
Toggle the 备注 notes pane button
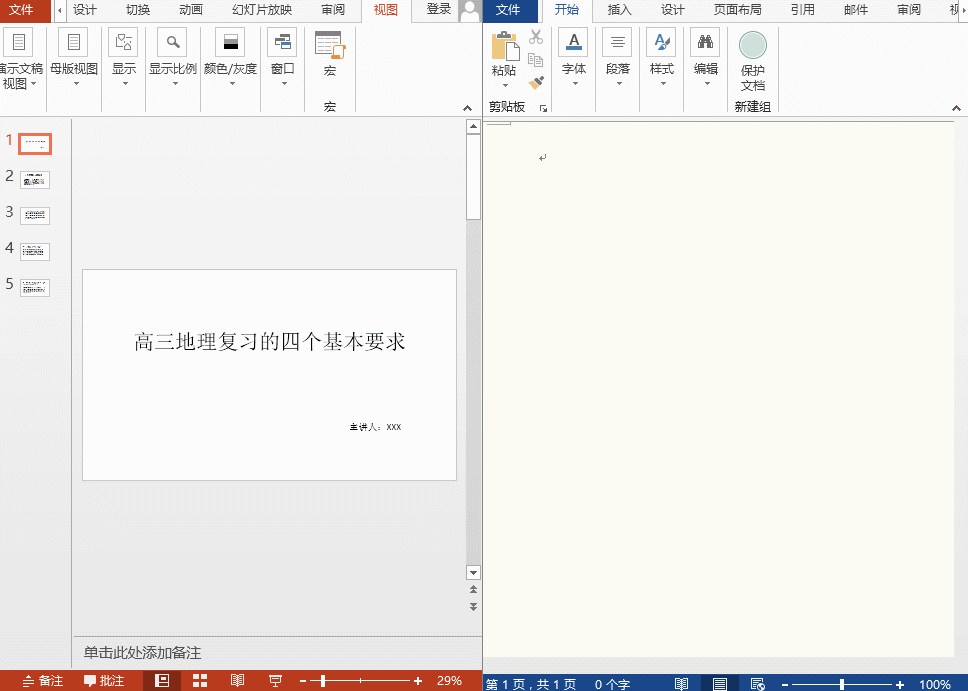(43, 681)
